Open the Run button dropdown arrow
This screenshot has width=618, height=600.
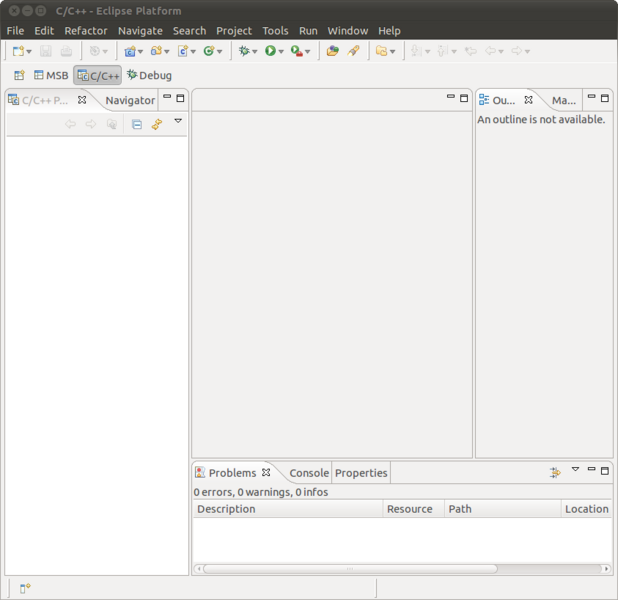281,52
